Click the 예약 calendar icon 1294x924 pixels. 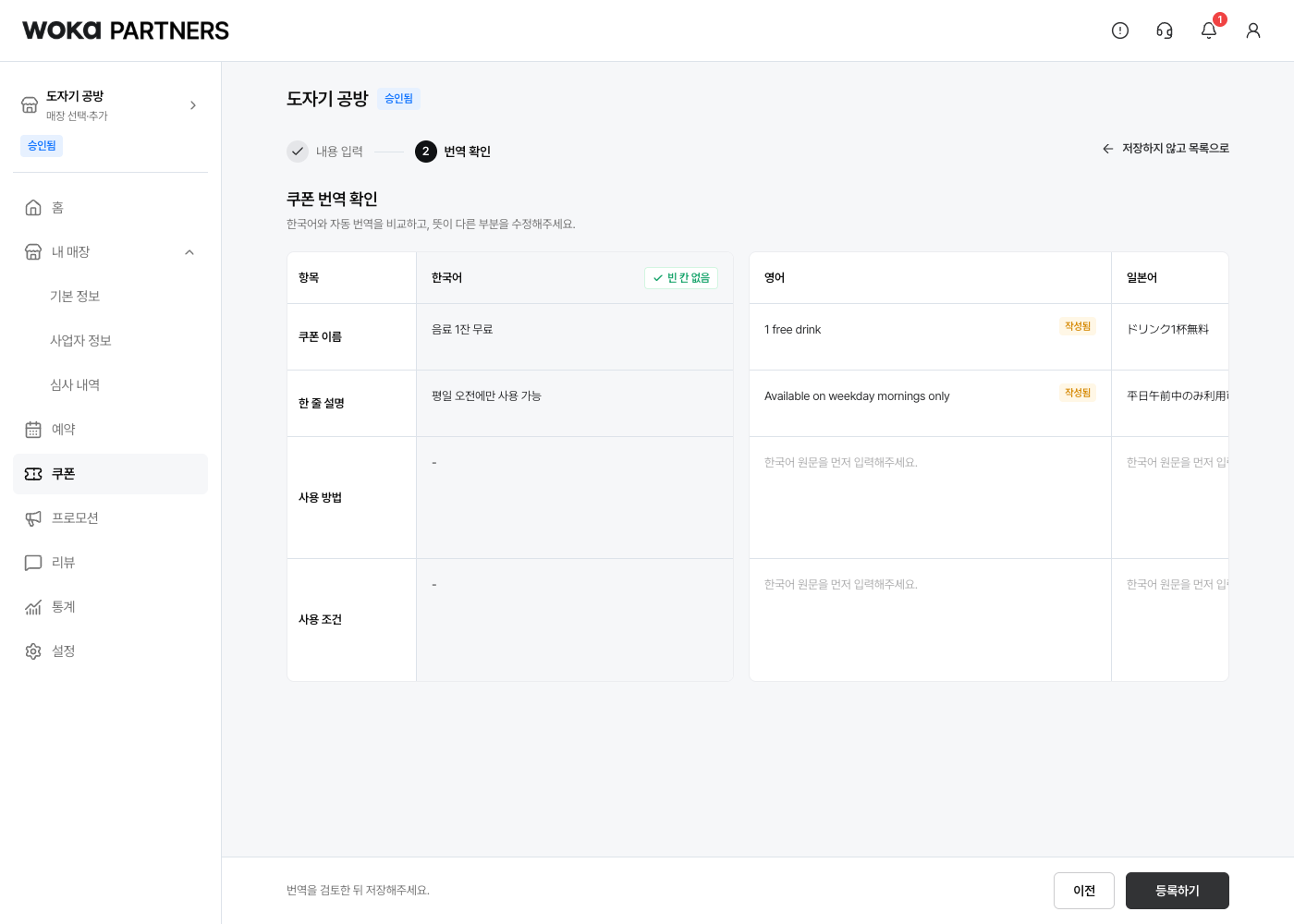33,430
